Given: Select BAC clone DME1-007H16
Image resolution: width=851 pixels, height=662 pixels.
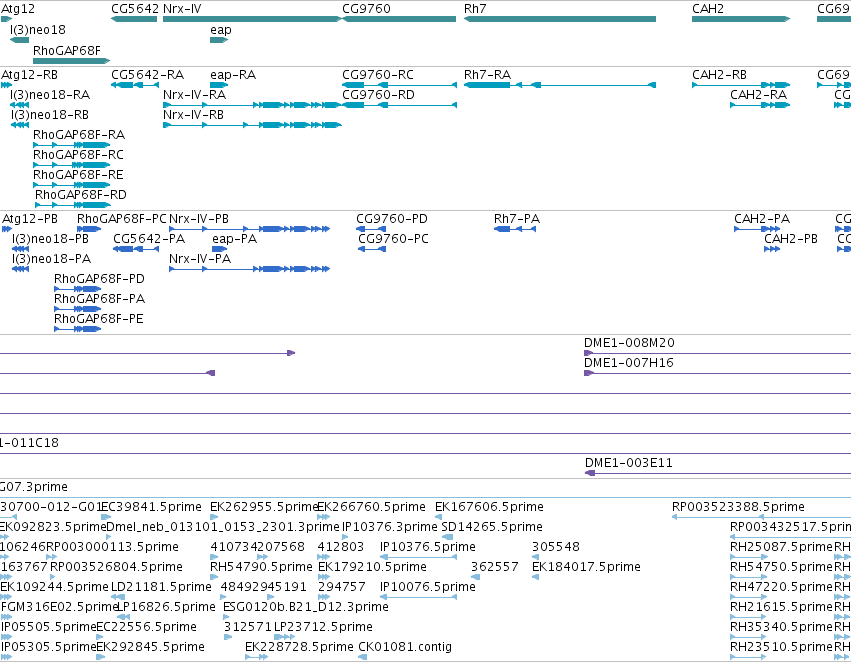Looking at the screenshot, I should (628, 363).
